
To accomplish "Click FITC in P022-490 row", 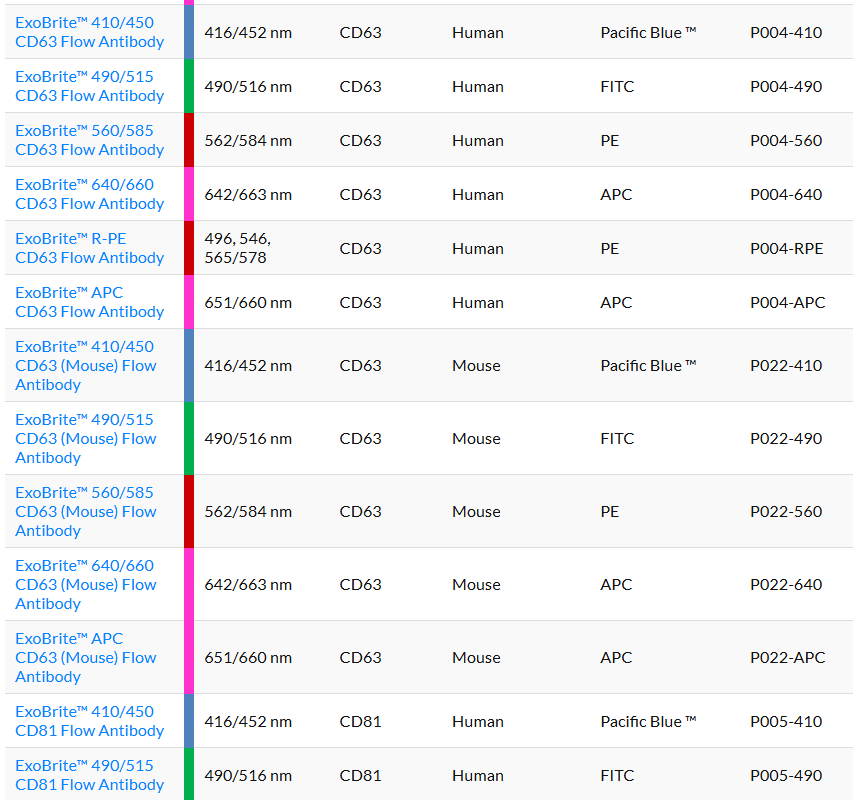I will click(617, 439).
